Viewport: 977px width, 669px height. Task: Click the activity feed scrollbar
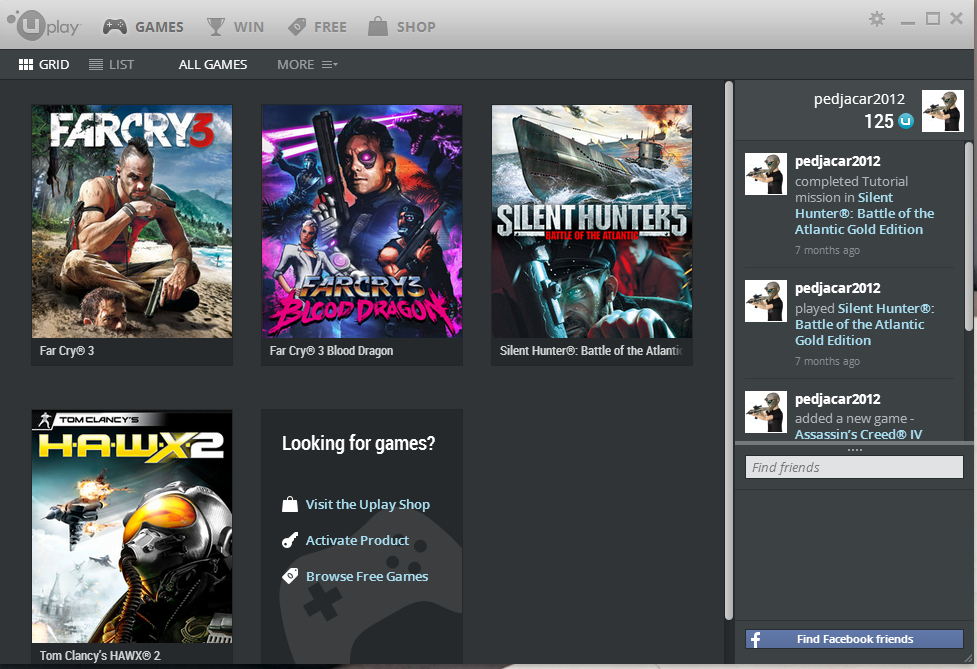tap(968, 237)
